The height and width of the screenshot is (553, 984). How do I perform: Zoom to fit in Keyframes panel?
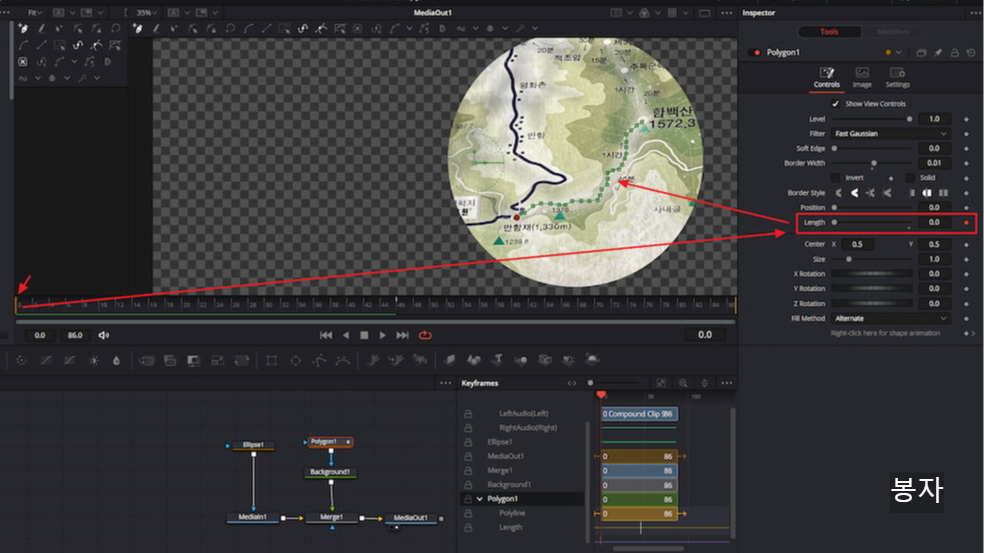point(661,383)
